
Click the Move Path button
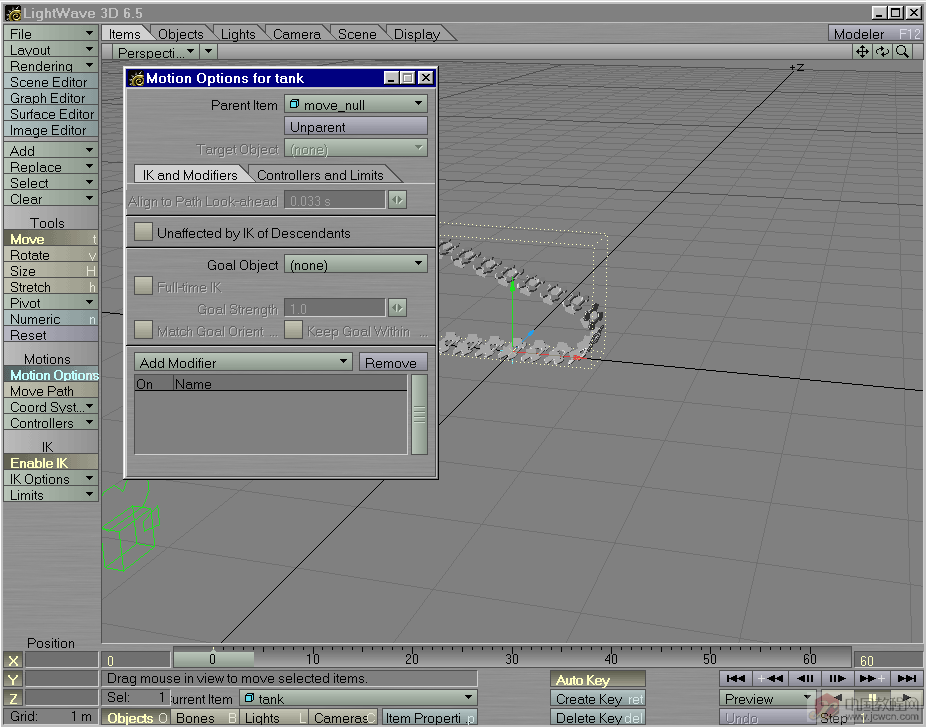click(x=51, y=391)
